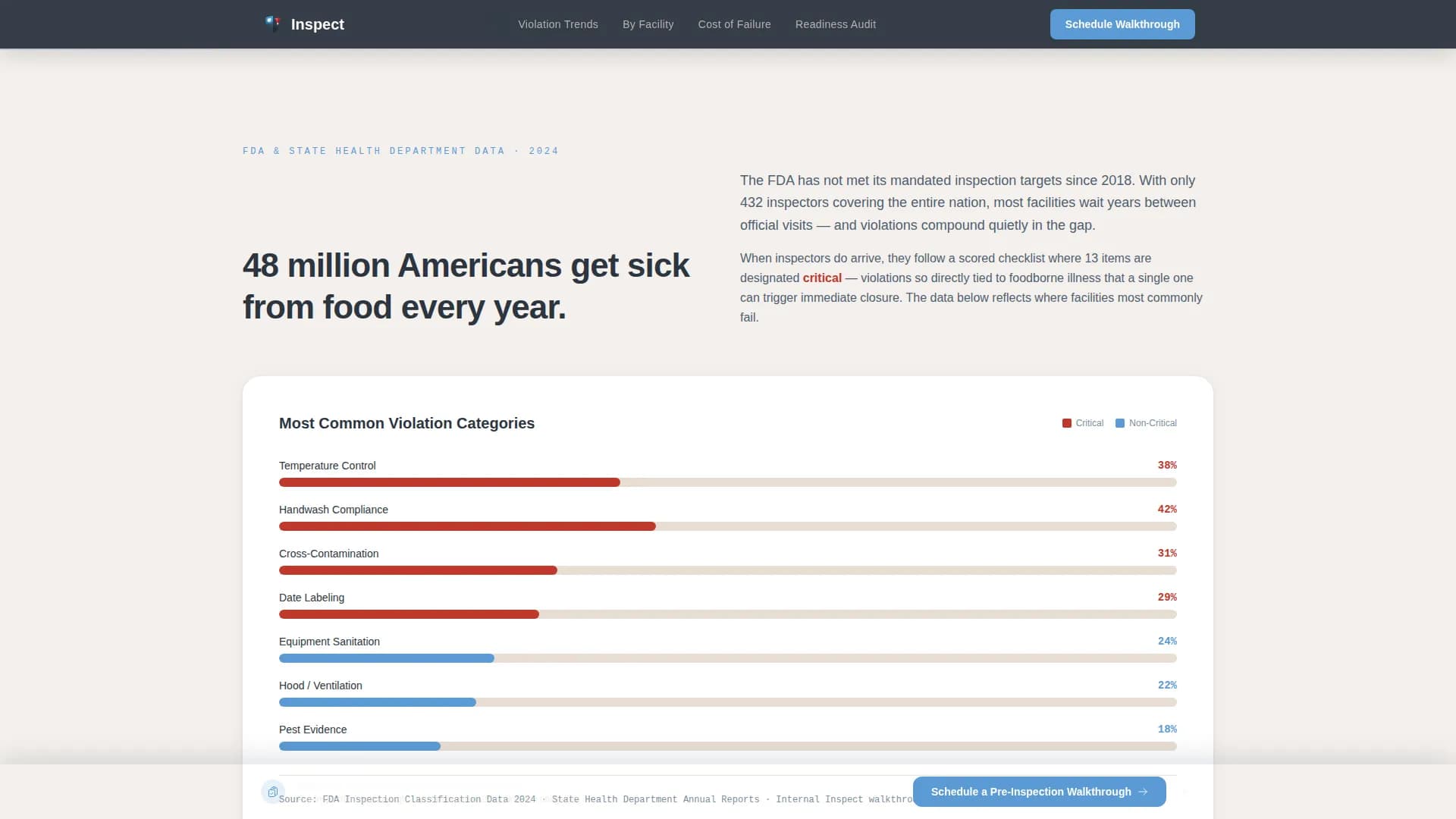1456x819 pixels.
Task: Click the arrow icon in the Pre-Inspection Walkthrough button
Action: [x=1144, y=791]
